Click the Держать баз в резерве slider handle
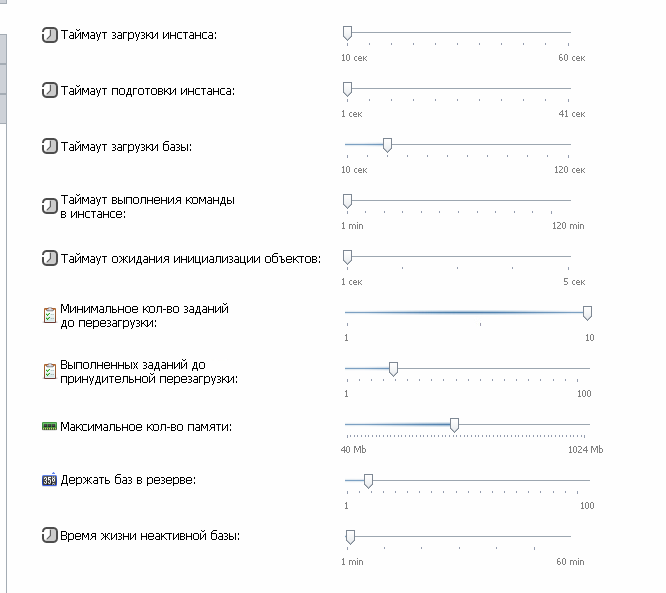This screenshot has height=593, width=666. pyautogui.click(x=369, y=481)
